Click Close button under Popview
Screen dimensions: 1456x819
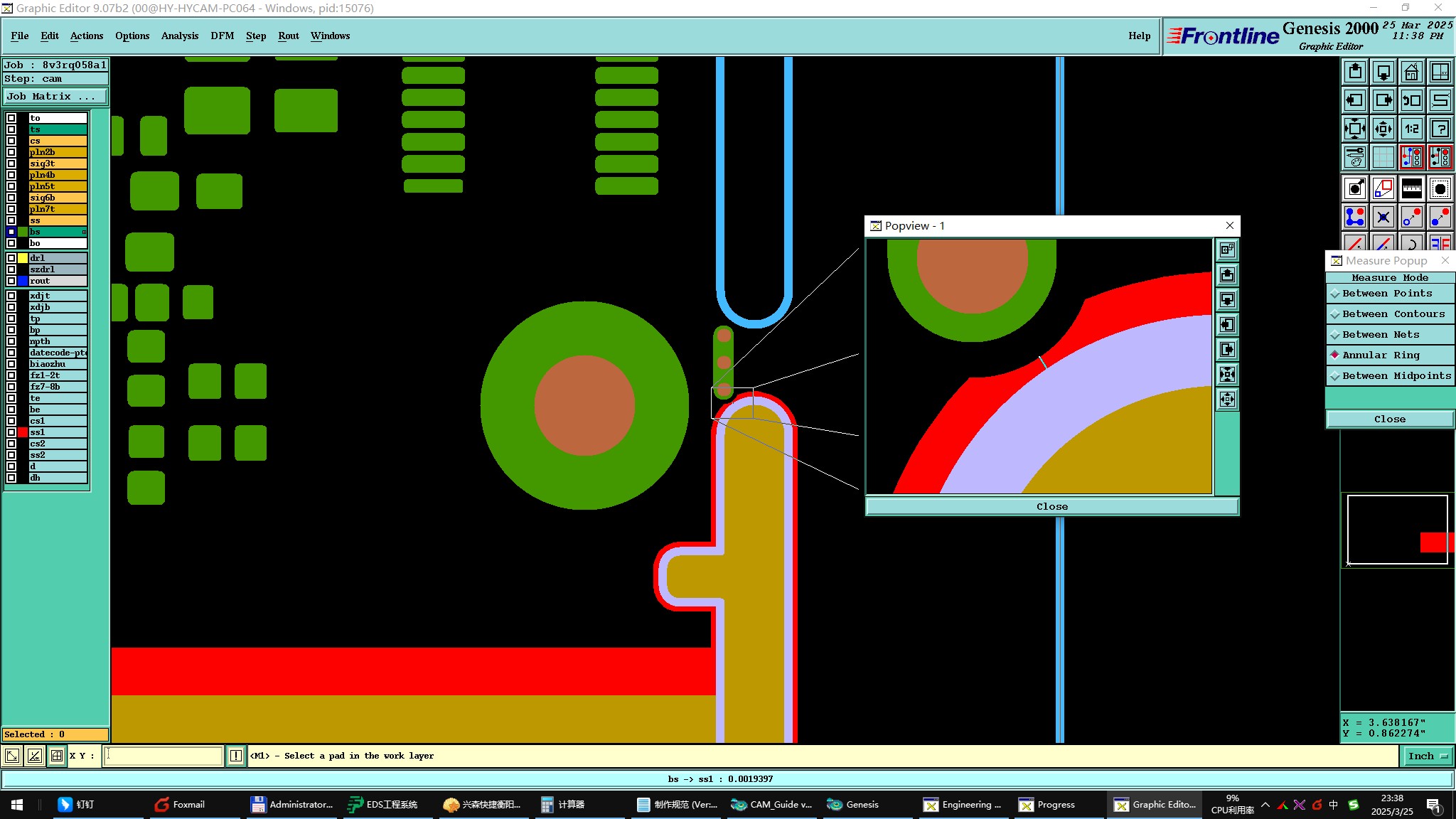[1051, 507]
